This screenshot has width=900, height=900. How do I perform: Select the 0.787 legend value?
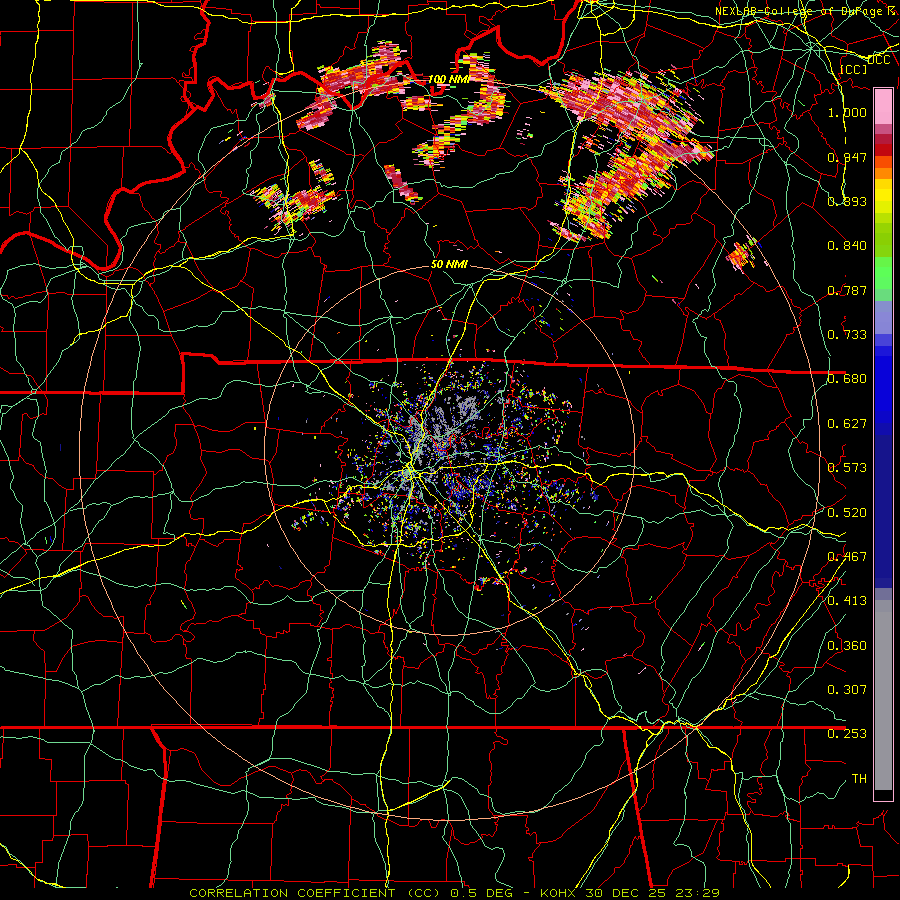847,290
